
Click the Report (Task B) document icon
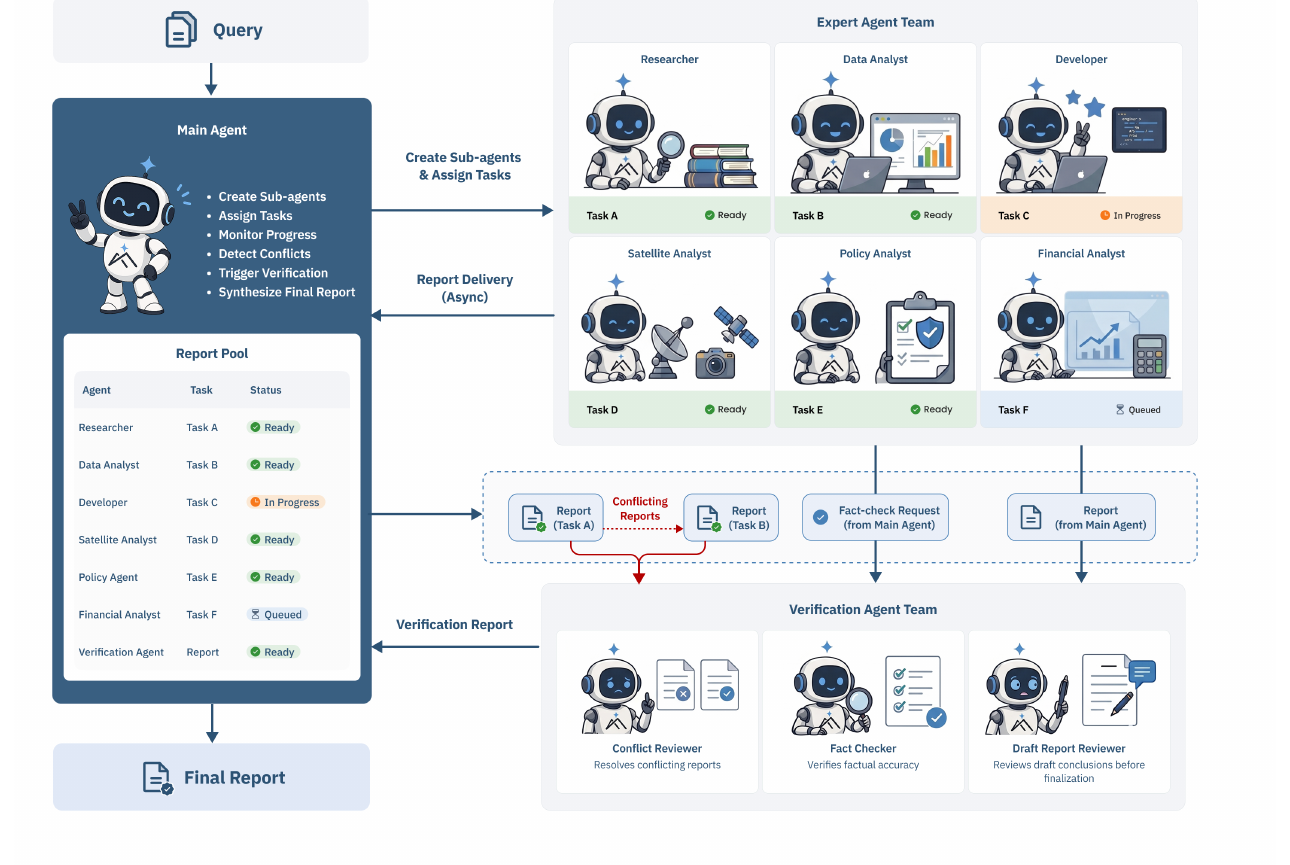pos(708,517)
